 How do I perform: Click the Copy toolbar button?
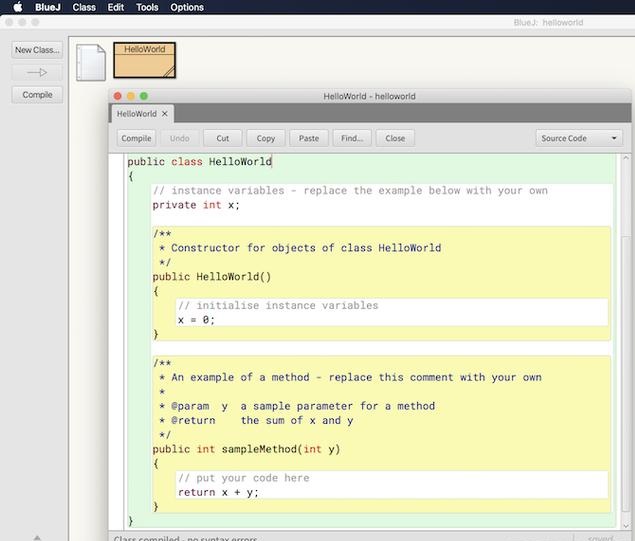266,138
